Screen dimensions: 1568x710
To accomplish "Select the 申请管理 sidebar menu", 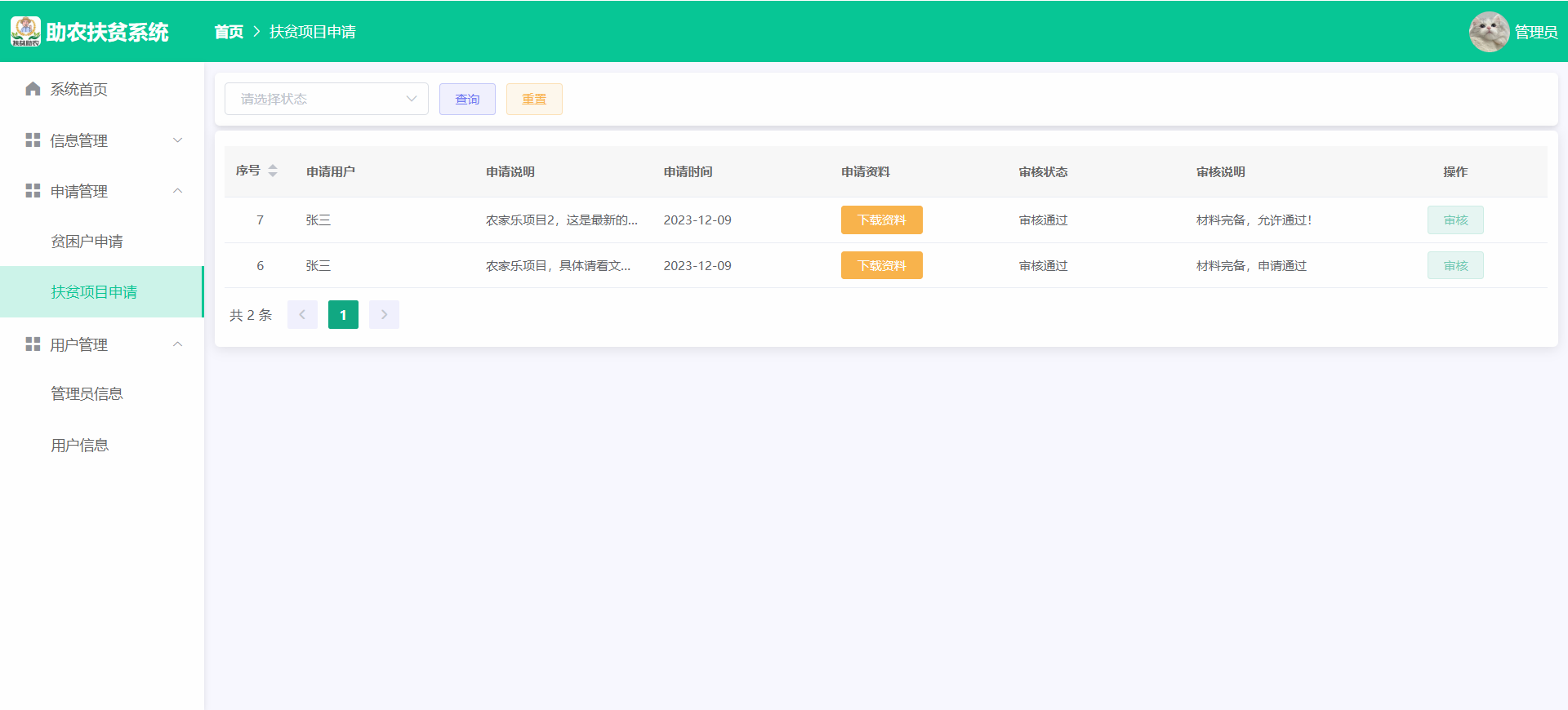I will coord(102,191).
